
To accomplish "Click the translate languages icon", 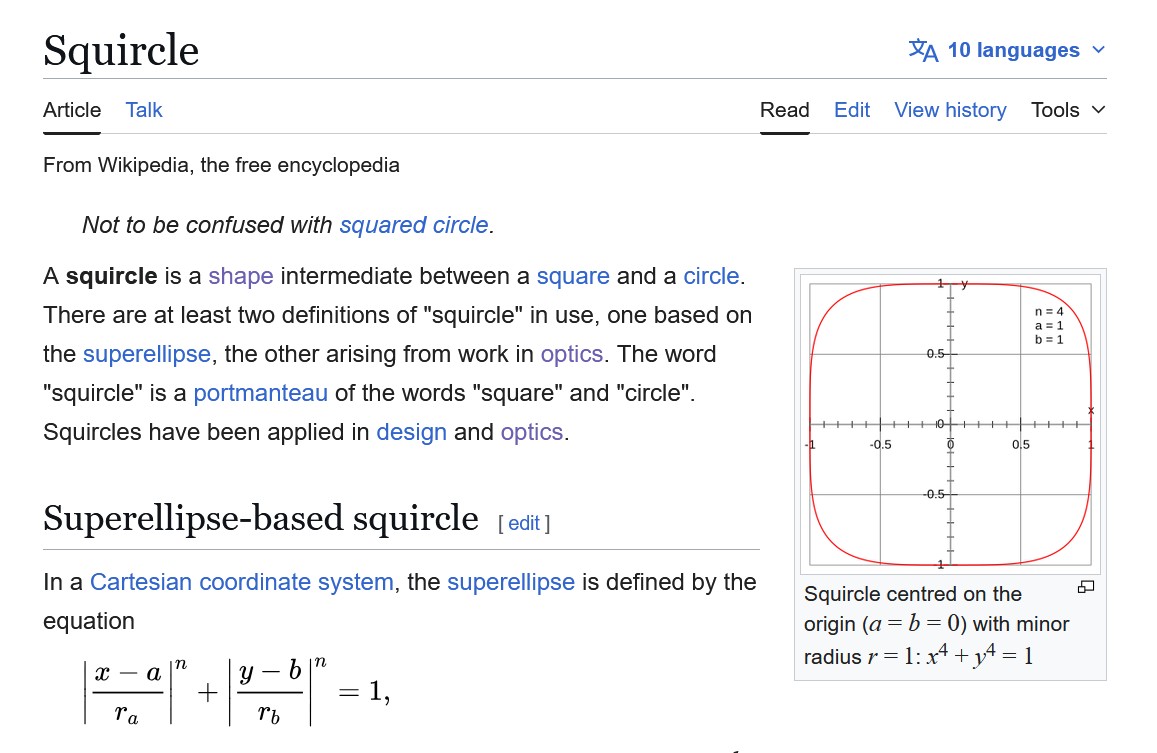I will pyautogui.click(x=923, y=50).
